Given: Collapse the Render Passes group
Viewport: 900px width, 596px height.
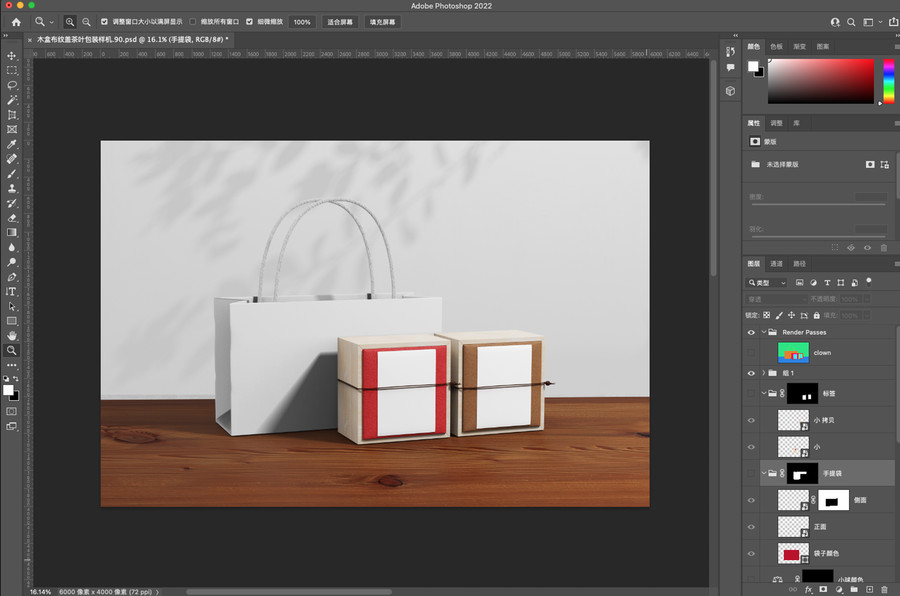Looking at the screenshot, I should [763, 332].
